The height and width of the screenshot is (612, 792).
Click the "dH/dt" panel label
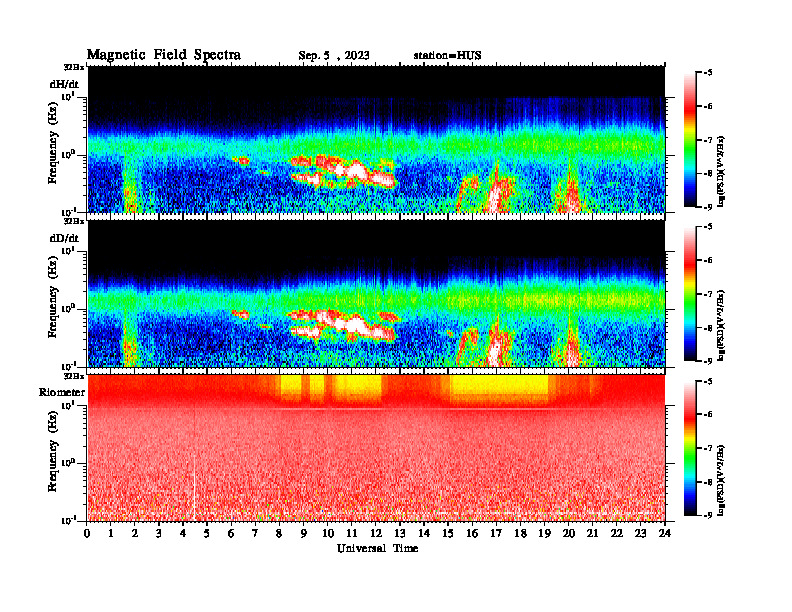pyautogui.click(x=64, y=84)
